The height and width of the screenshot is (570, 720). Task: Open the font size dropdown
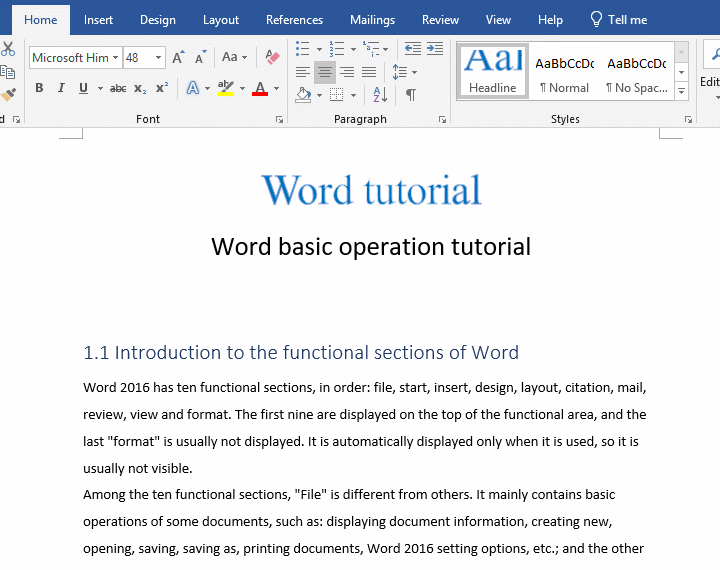click(x=158, y=58)
